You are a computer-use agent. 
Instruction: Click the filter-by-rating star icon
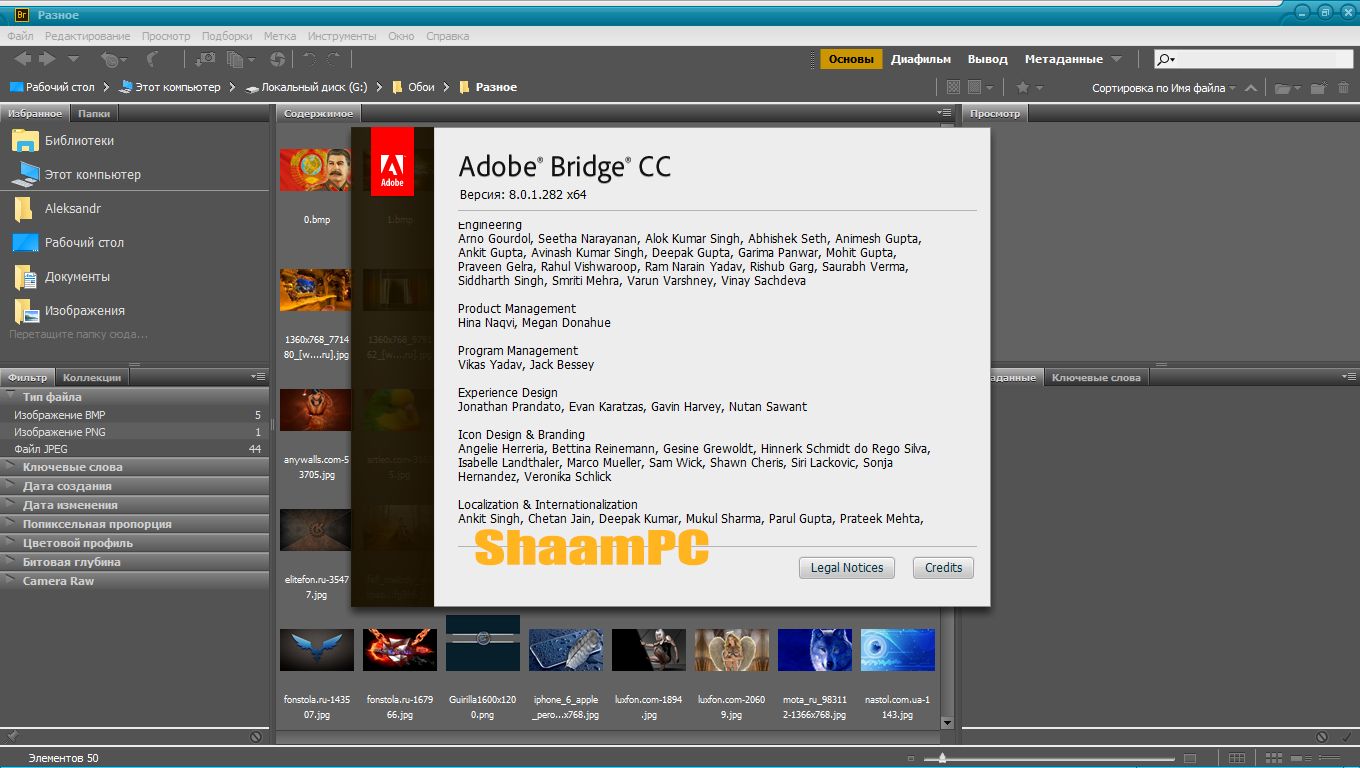coord(1022,87)
